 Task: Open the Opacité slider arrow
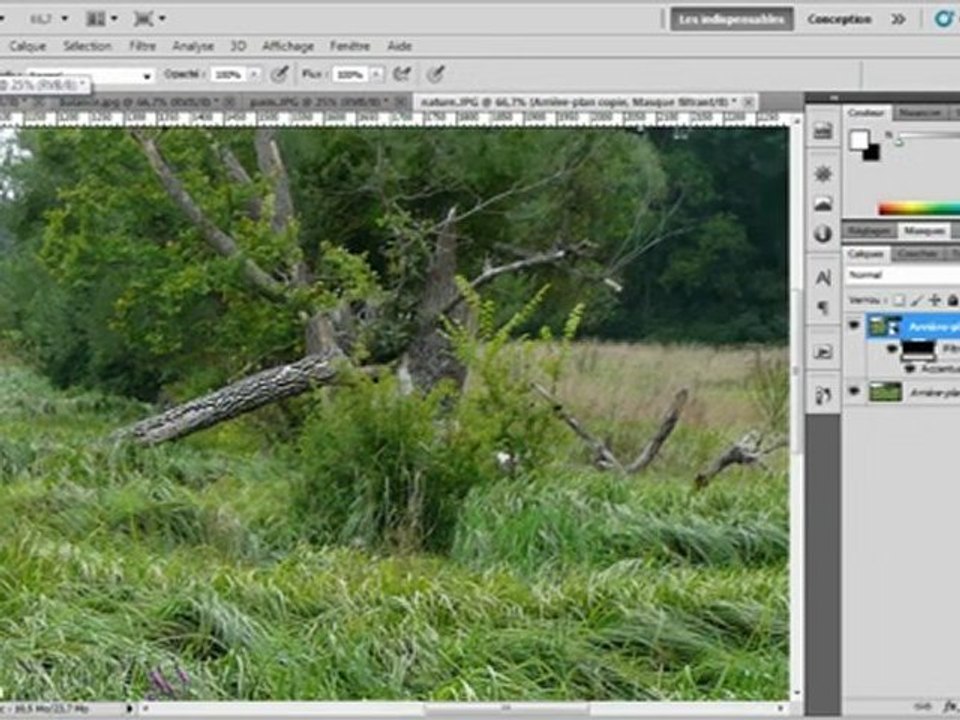(254, 75)
